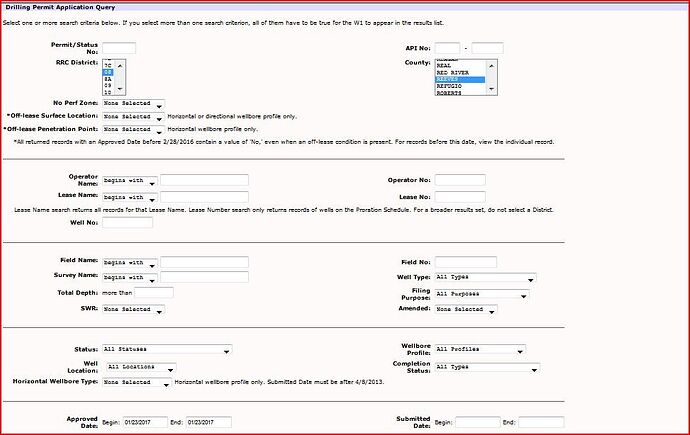Click the Permit/Status No input field
690x435 pixels.
119,48
